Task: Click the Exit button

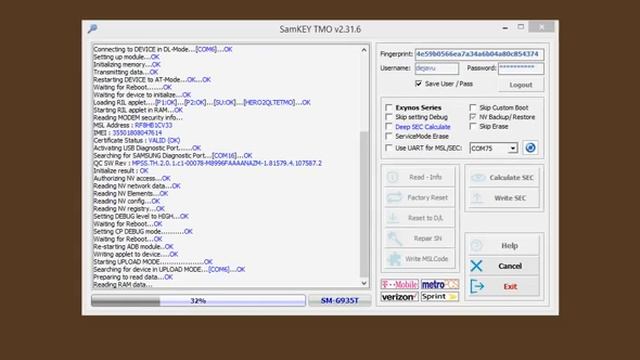Action: (x=504, y=287)
